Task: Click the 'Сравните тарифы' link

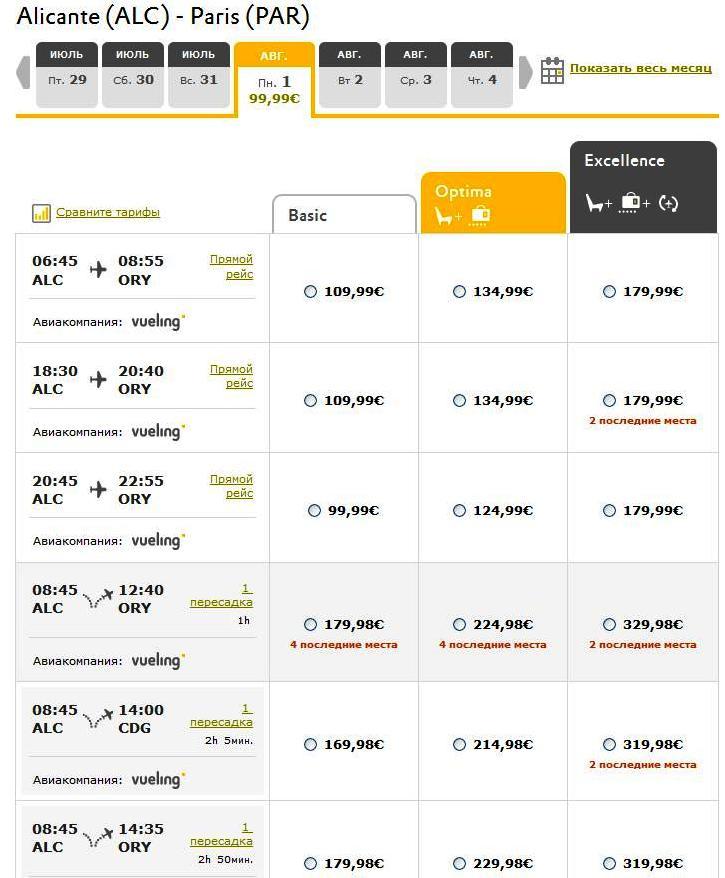Action: [108, 212]
